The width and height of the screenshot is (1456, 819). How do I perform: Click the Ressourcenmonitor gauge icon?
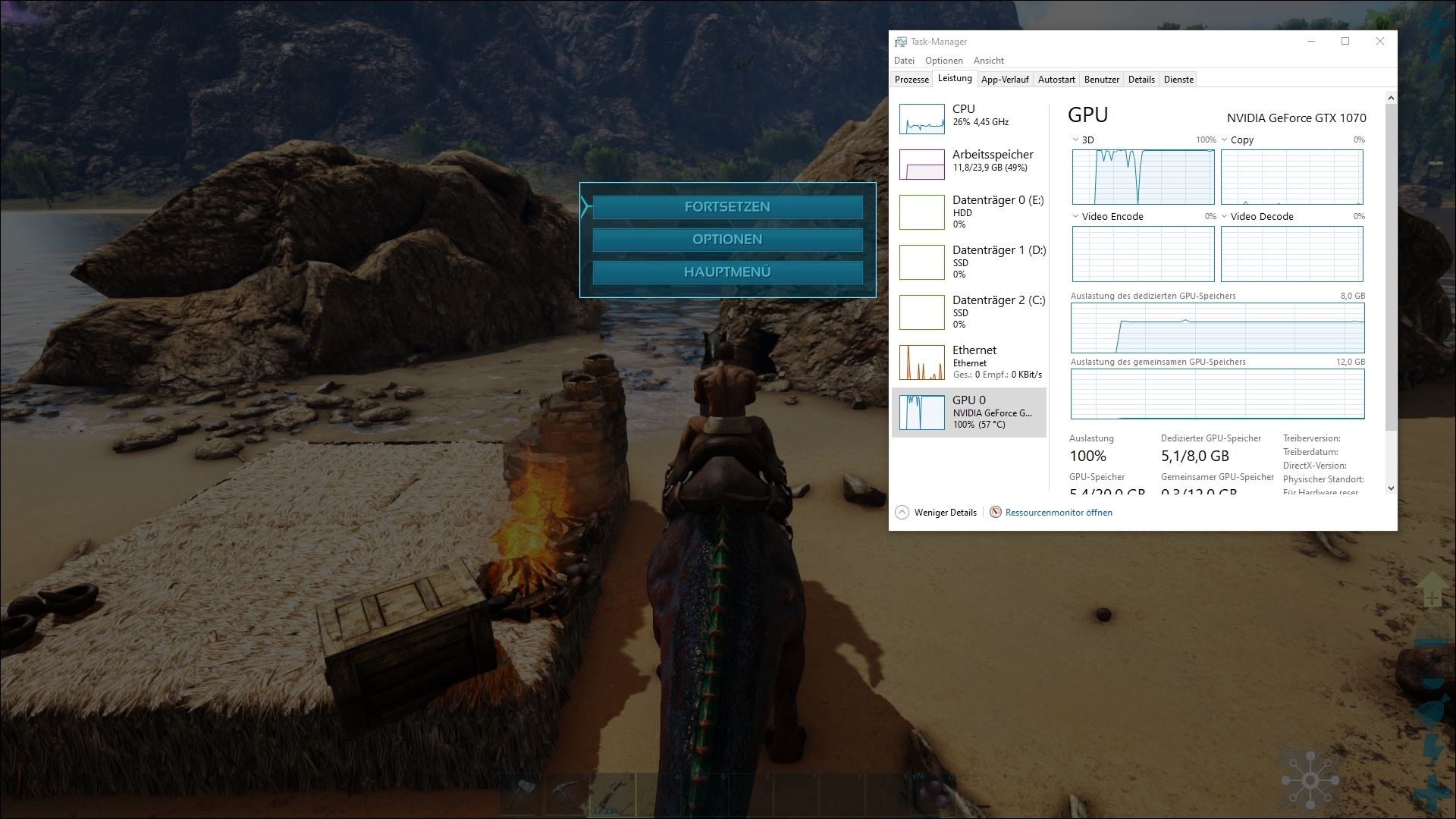tap(996, 513)
